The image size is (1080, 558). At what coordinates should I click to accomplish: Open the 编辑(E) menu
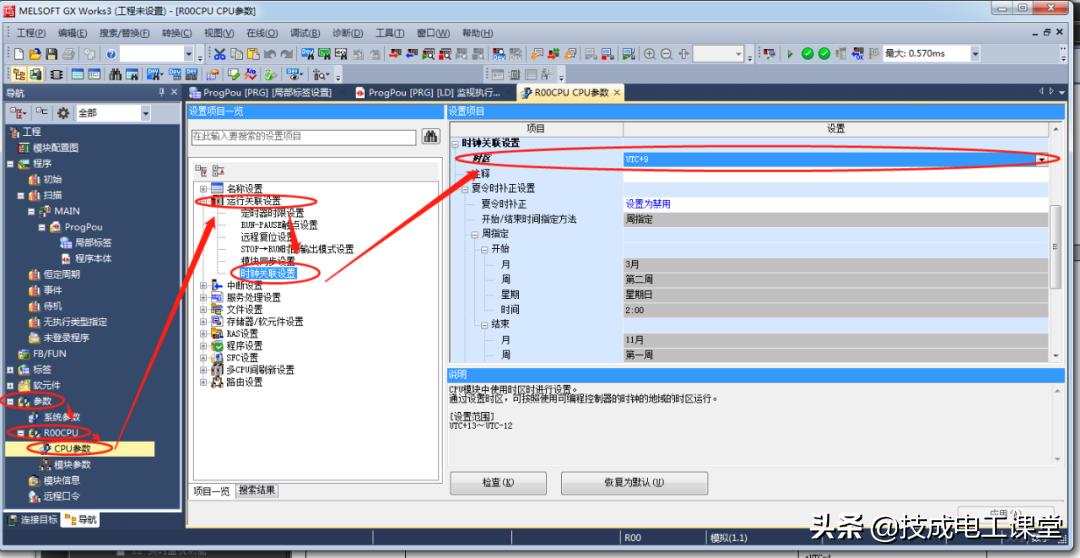(x=72, y=32)
